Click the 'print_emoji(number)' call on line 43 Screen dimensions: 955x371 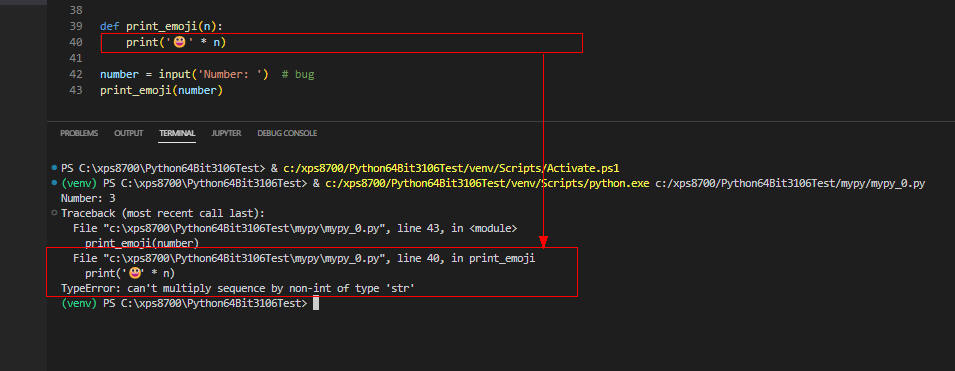pyautogui.click(x=161, y=90)
